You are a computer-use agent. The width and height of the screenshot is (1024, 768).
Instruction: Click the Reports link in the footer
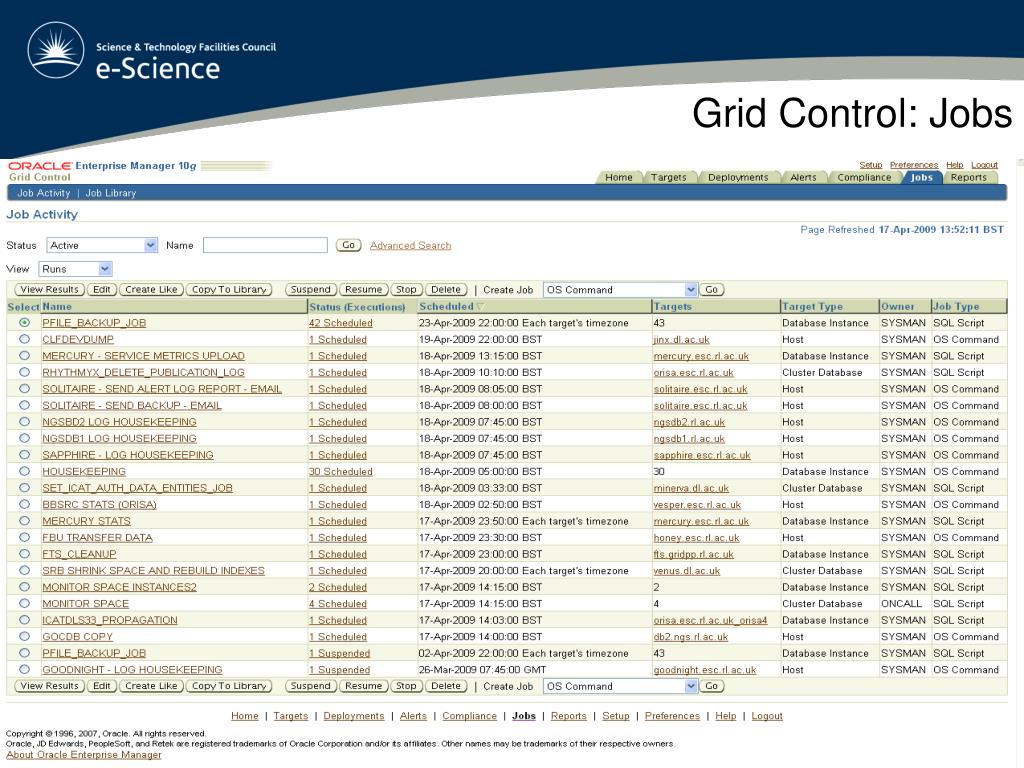pos(569,716)
